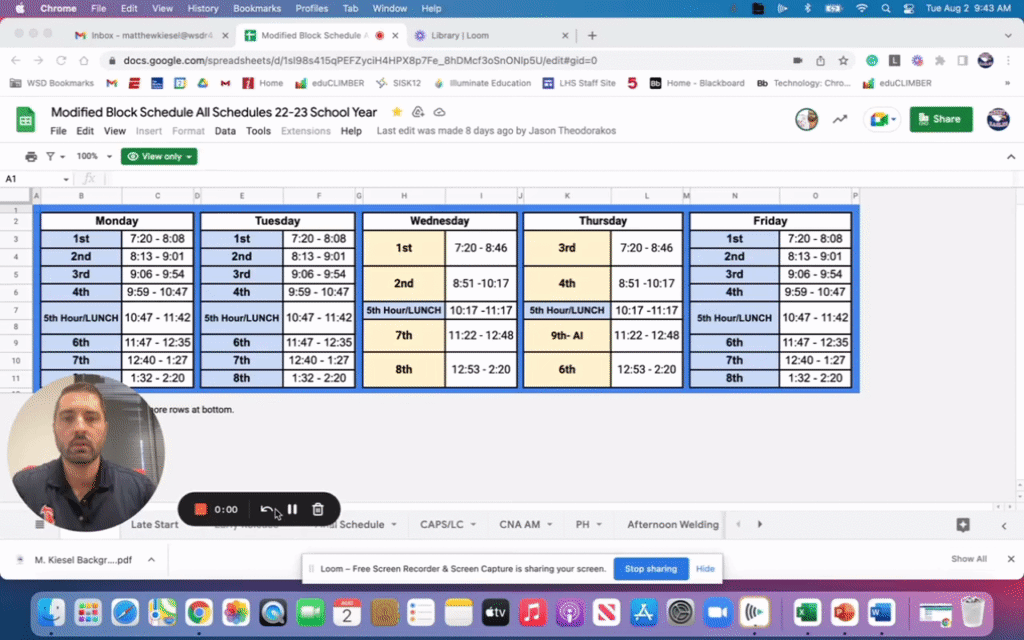The image size is (1024, 640).
Task: Expand the M. Kiesel download item options
Action: (151, 560)
